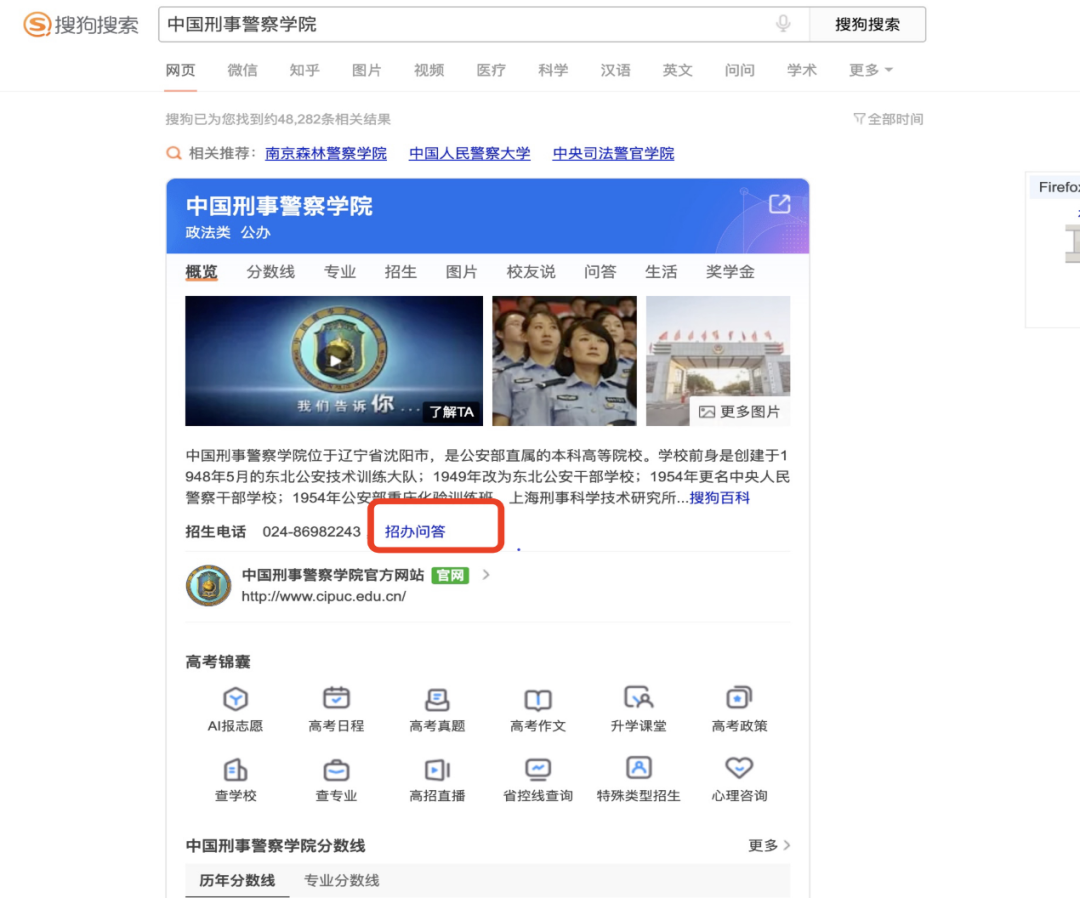This screenshot has width=1080, height=898.
Task: Open the 问答 tab in school card
Action: (600, 272)
